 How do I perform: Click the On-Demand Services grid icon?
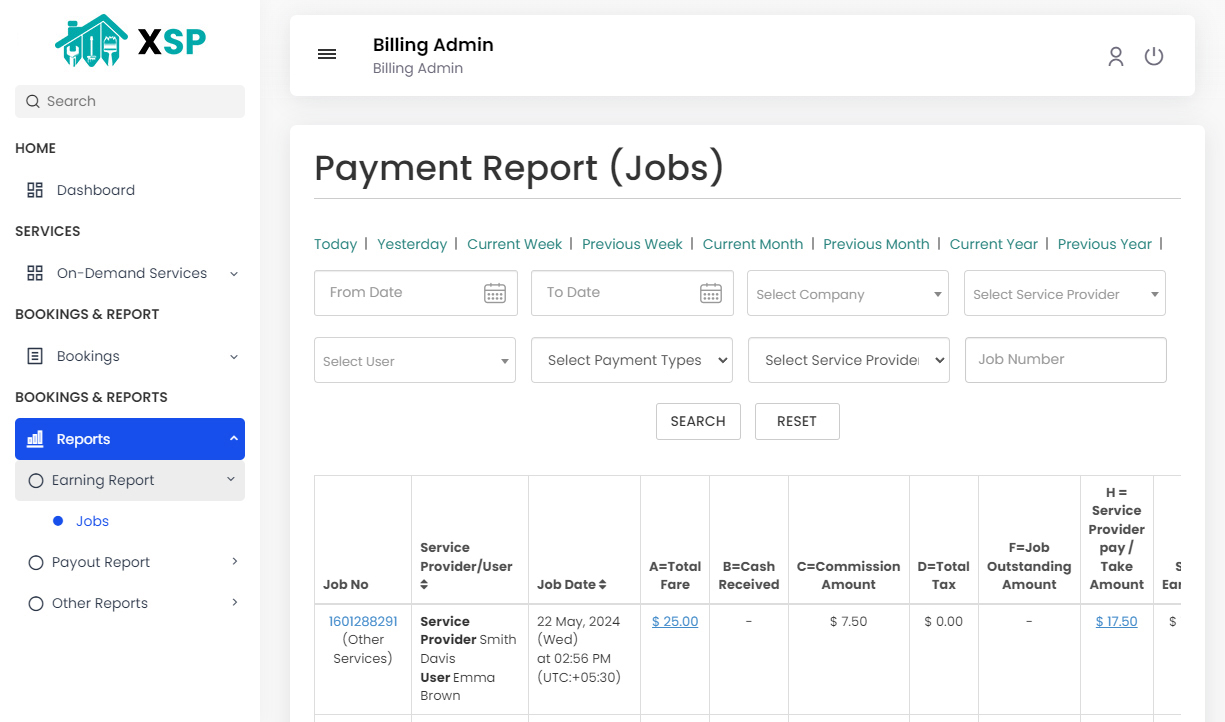coord(34,272)
